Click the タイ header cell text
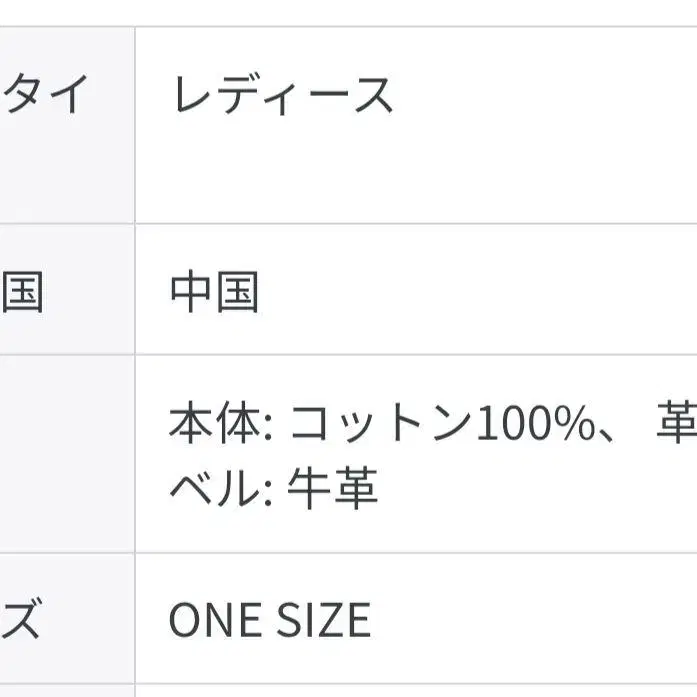 [45, 95]
